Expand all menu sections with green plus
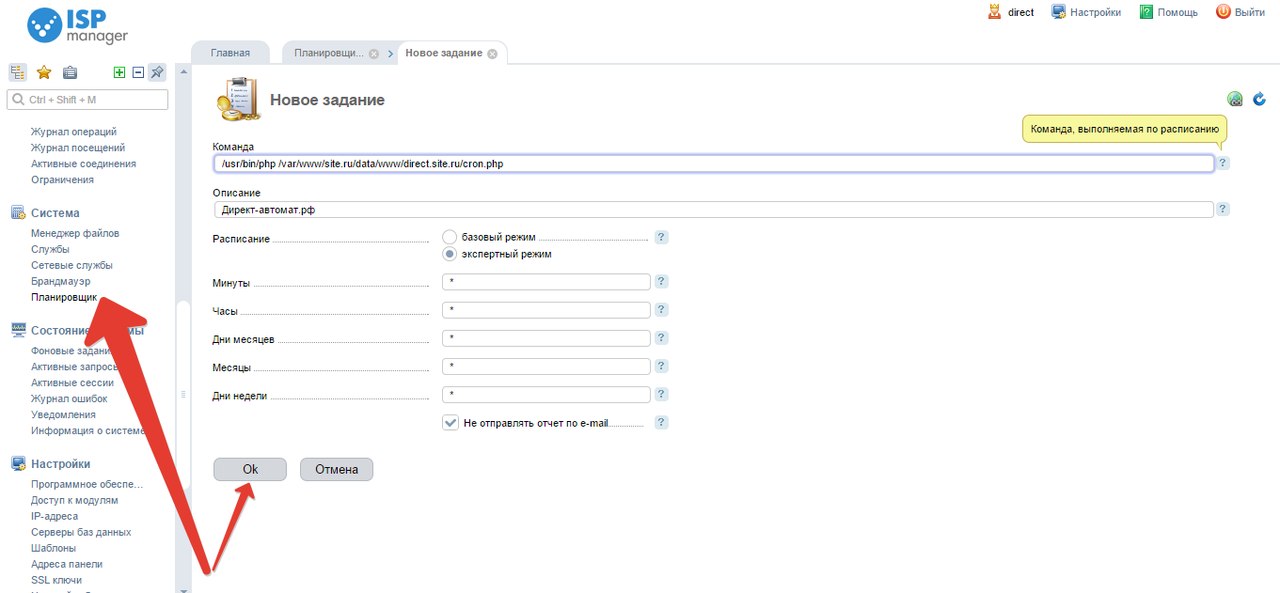This screenshot has height=593, width=1280. tap(119, 72)
